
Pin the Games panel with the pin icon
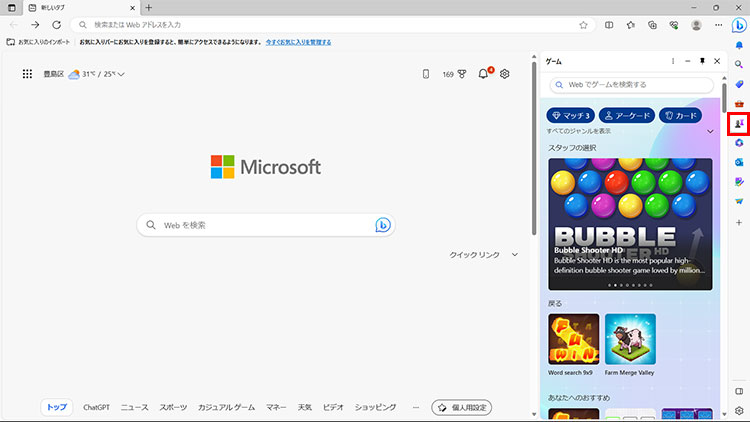pos(702,62)
